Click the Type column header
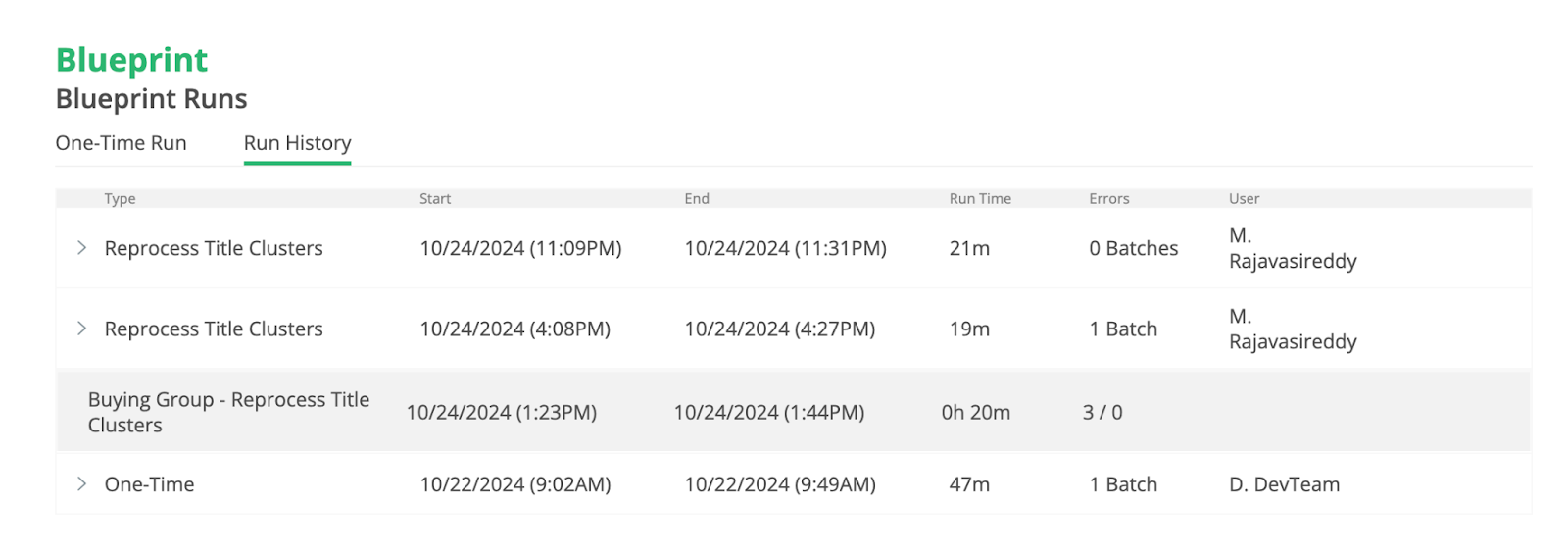1568x556 pixels. click(x=120, y=199)
